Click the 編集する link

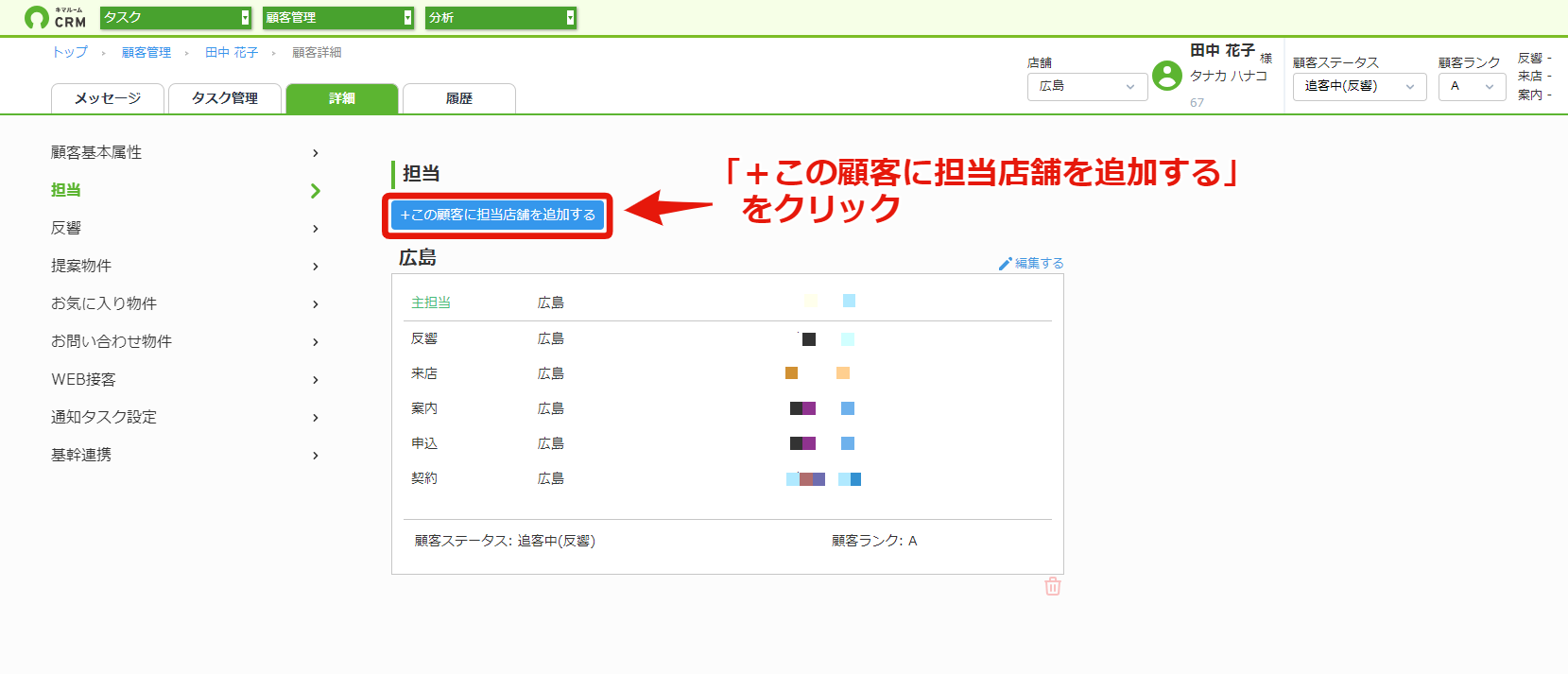coord(1039,264)
